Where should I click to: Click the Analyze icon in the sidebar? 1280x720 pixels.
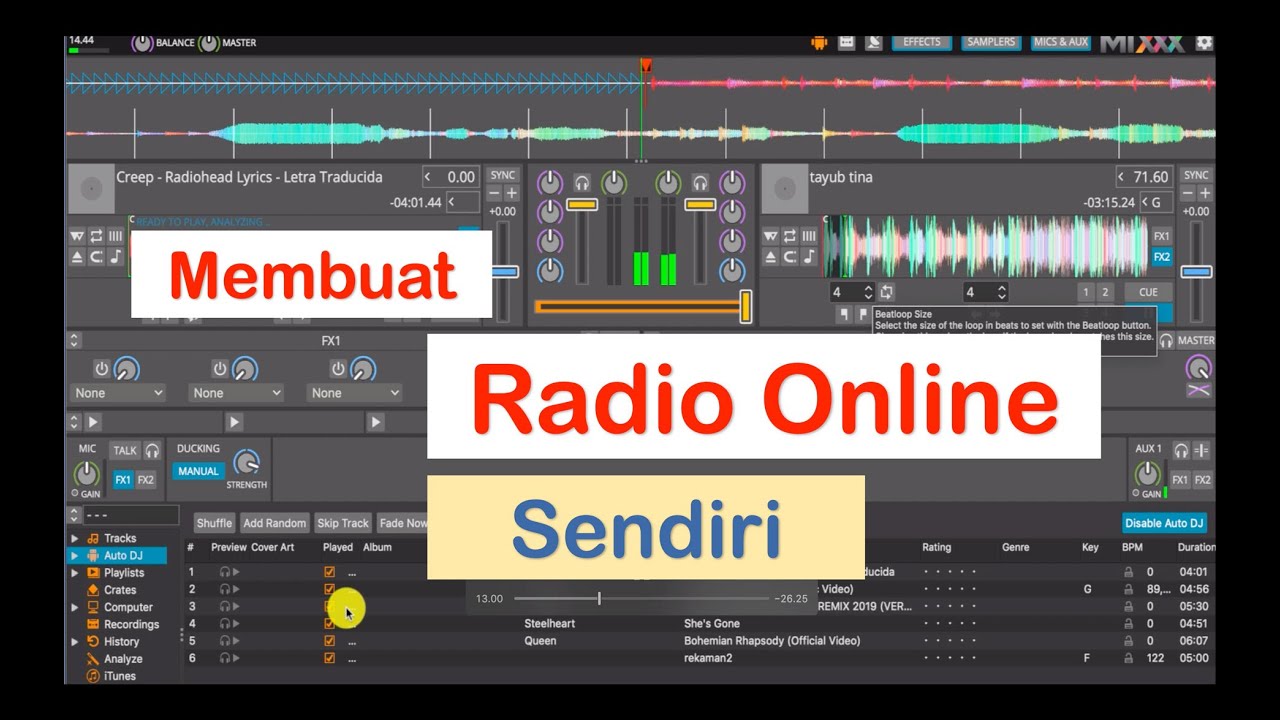[93, 659]
